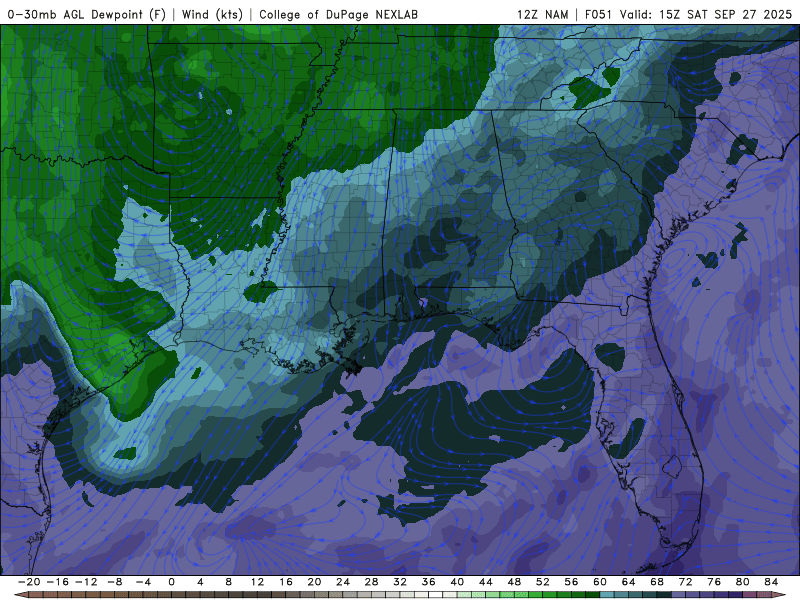The height and width of the screenshot is (600, 800).
Task: Click the 32 value on the dewpoint legend
Action: point(400,582)
